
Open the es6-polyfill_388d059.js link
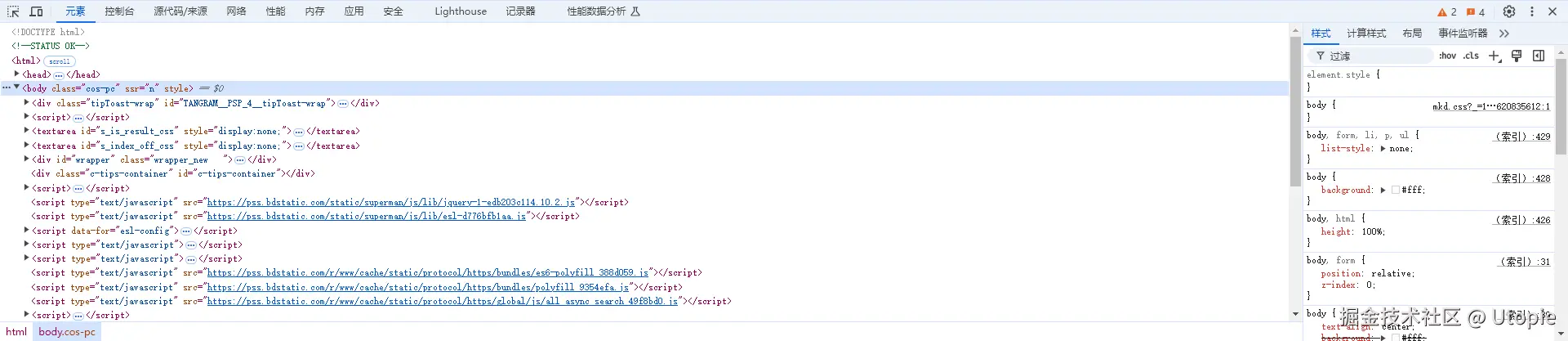(428, 273)
